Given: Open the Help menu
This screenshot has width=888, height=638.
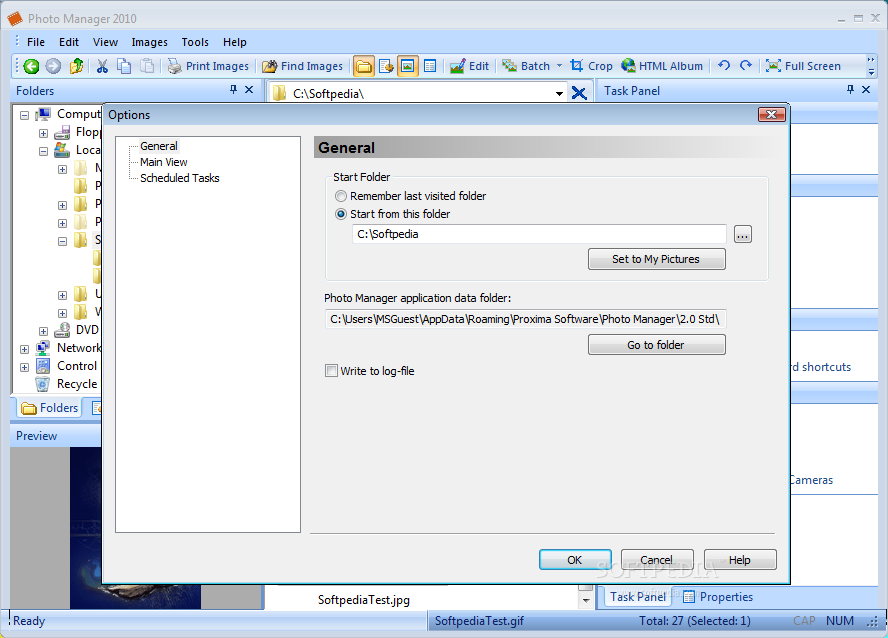Looking at the screenshot, I should 234,42.
